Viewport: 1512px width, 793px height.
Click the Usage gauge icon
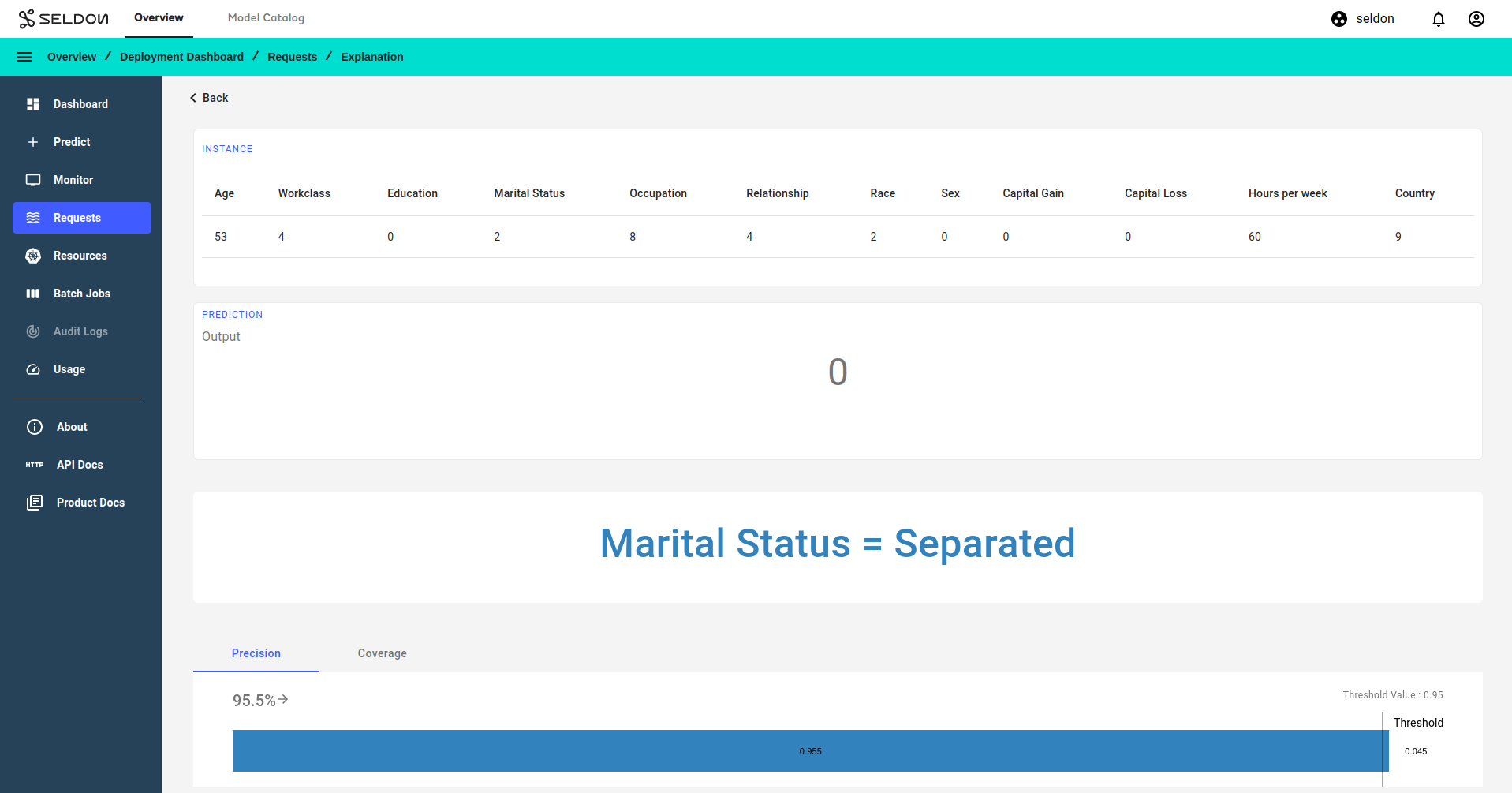click(x=33, y=369)
